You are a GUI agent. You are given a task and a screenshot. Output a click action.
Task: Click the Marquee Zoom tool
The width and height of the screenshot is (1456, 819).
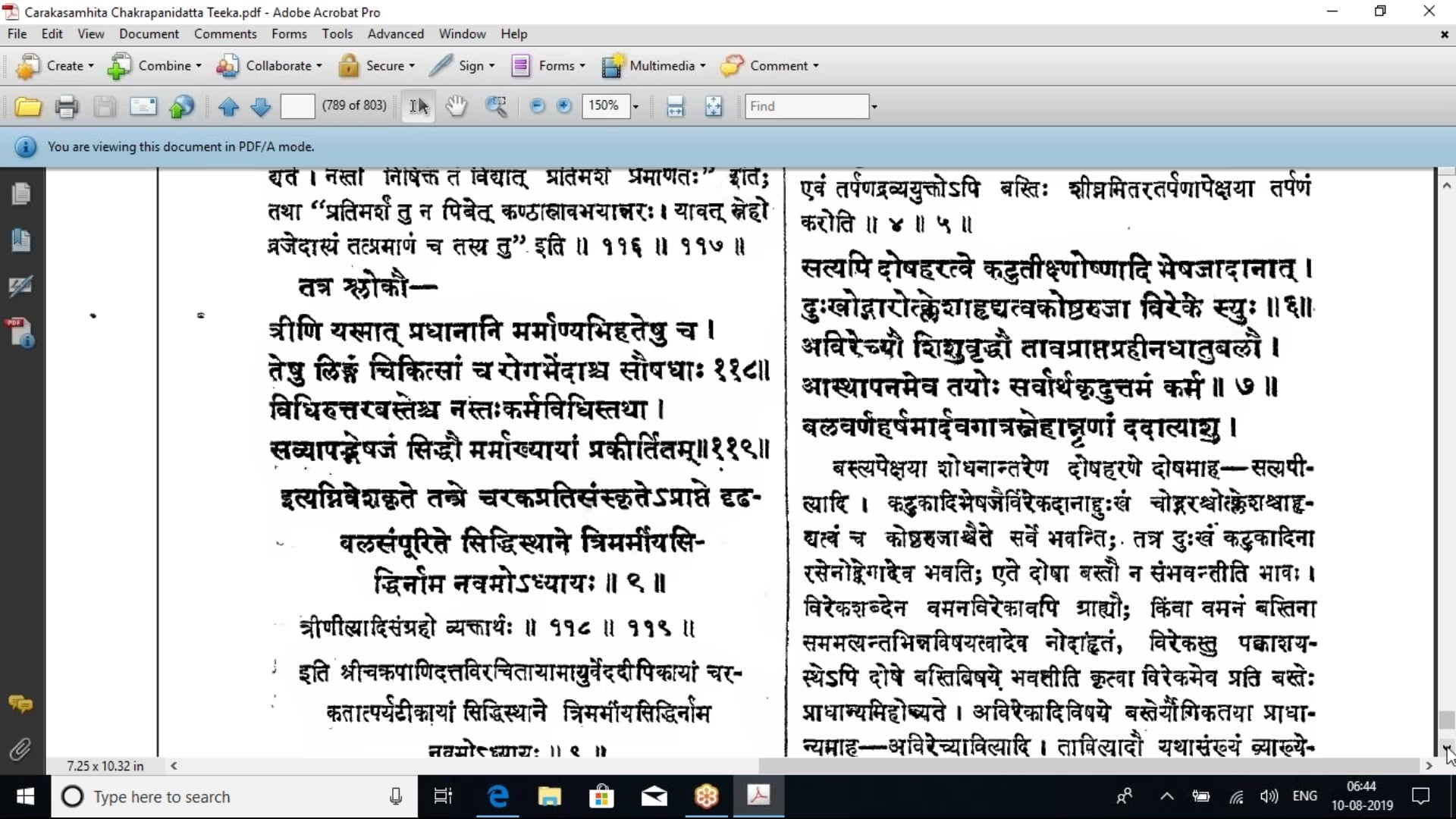(496, 106)
